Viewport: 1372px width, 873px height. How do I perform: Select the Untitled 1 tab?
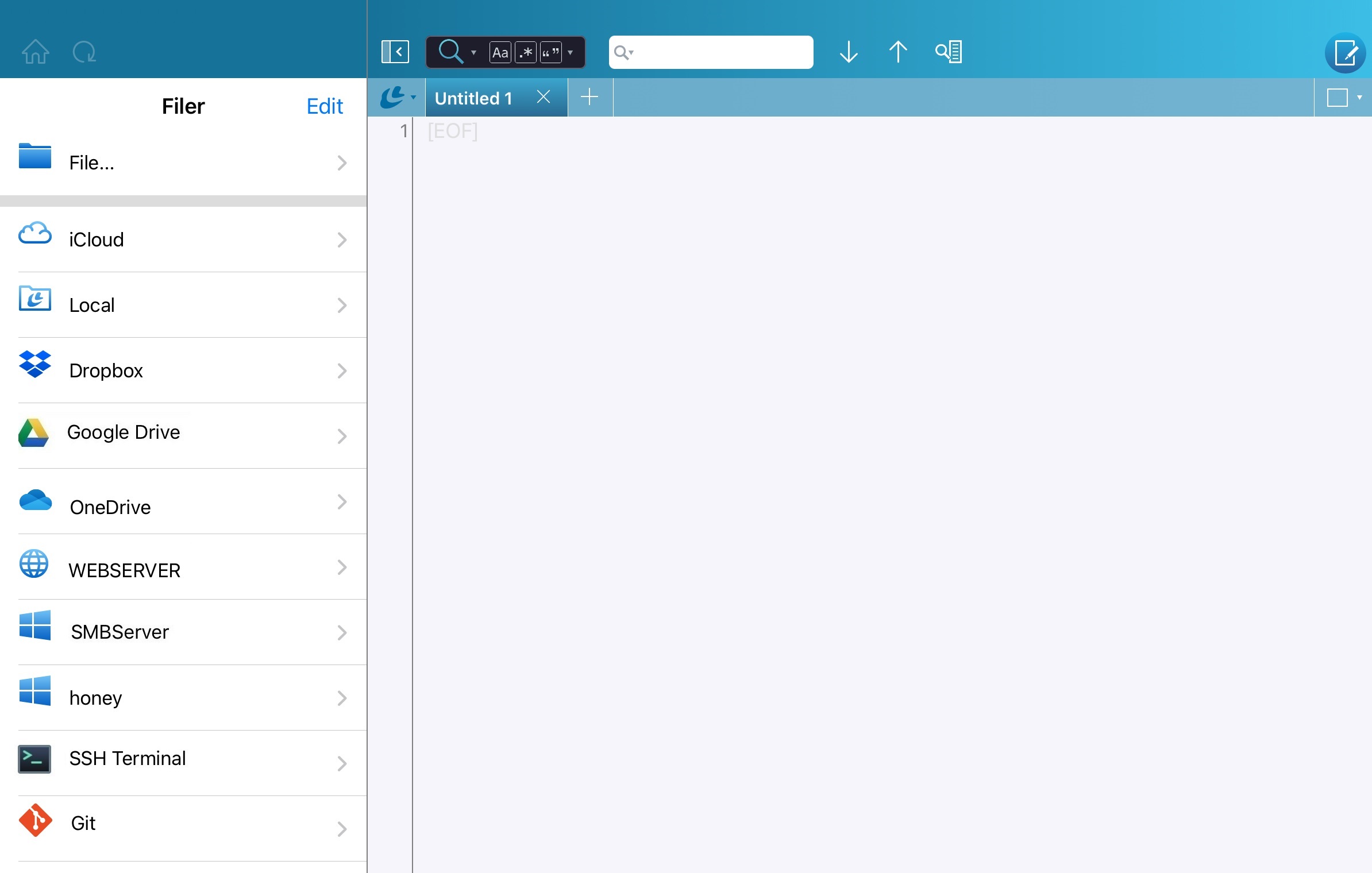pyautogui.click(x=473, y=98)
